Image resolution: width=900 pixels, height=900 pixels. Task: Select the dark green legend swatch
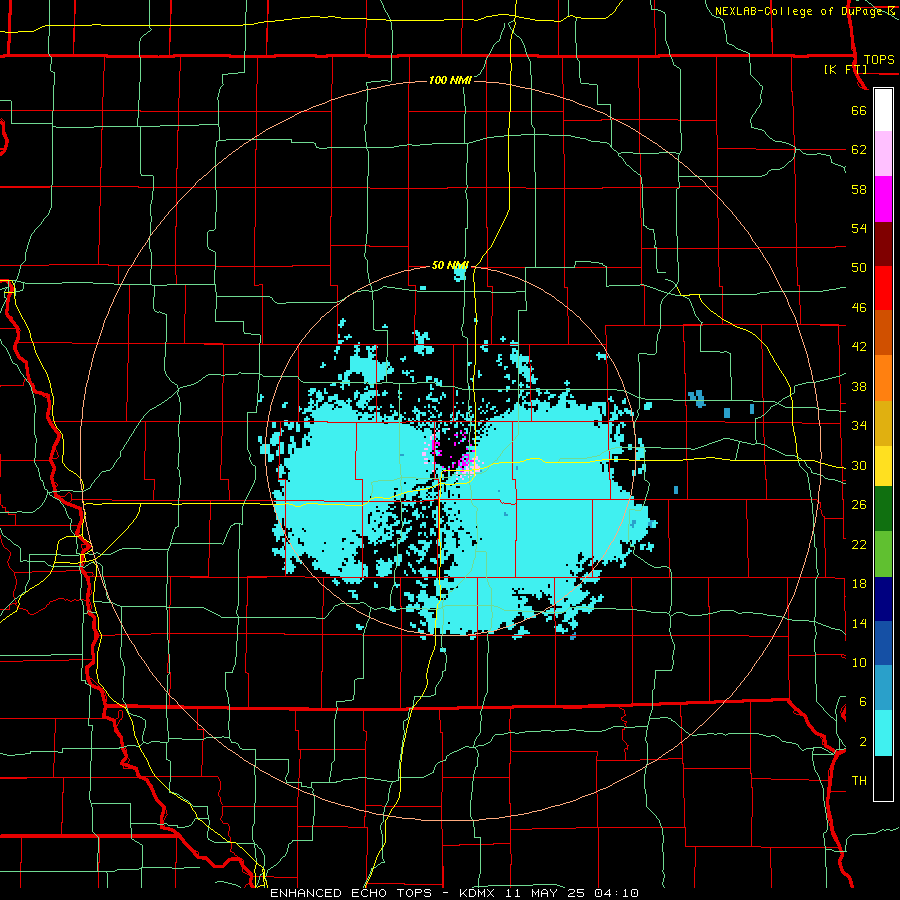coord(883,509)
